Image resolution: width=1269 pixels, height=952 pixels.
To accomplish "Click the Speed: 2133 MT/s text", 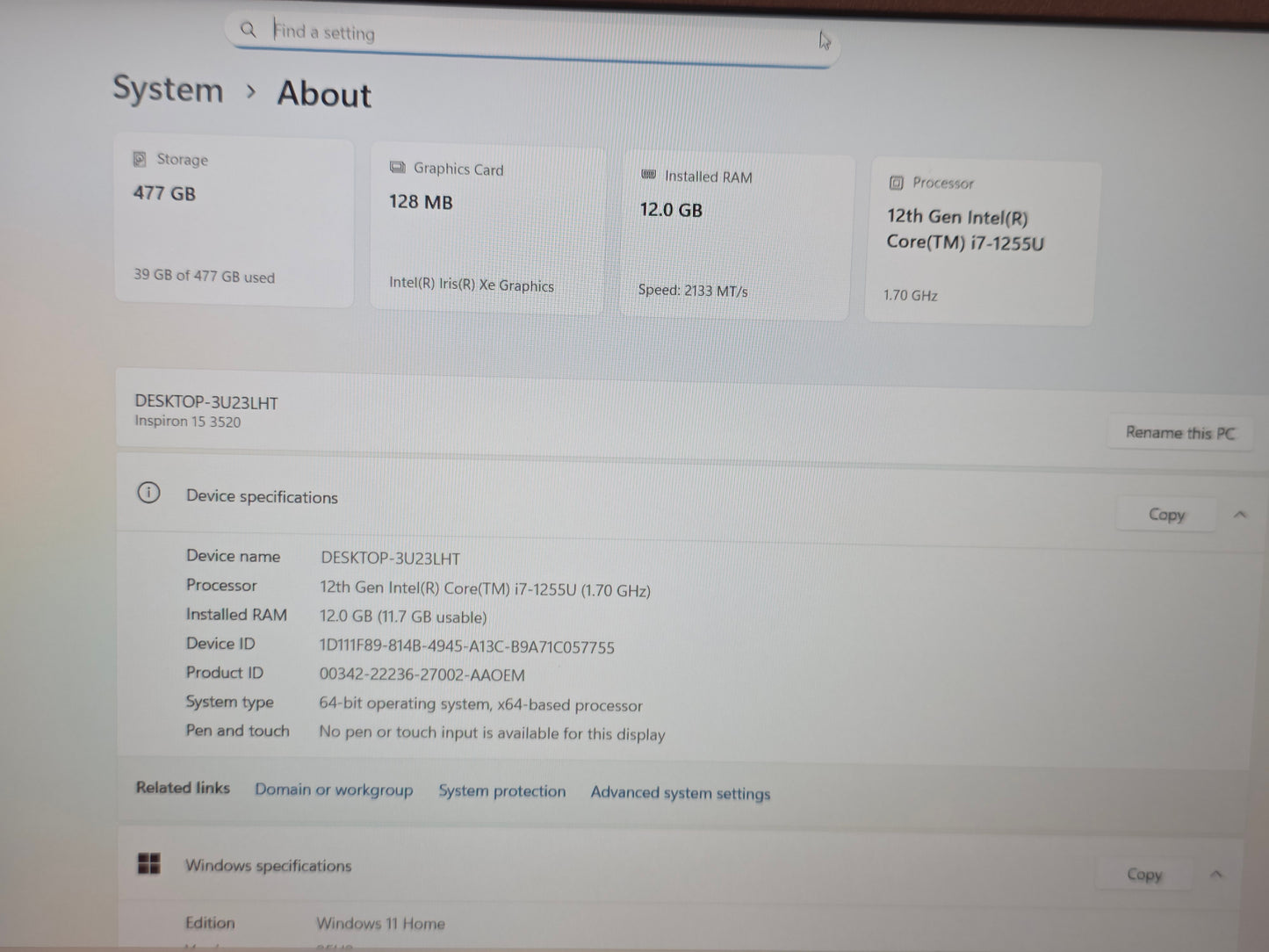I will coord(693,290).
